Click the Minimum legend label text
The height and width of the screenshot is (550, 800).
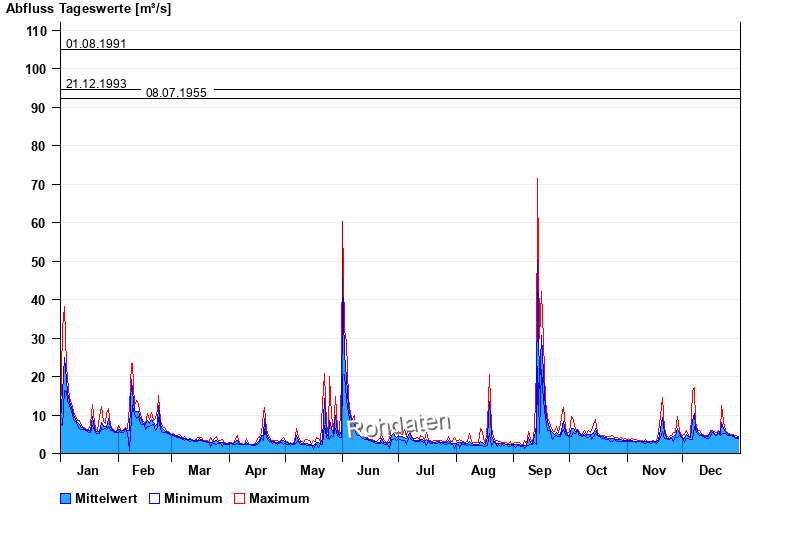(x=193, y=498)
